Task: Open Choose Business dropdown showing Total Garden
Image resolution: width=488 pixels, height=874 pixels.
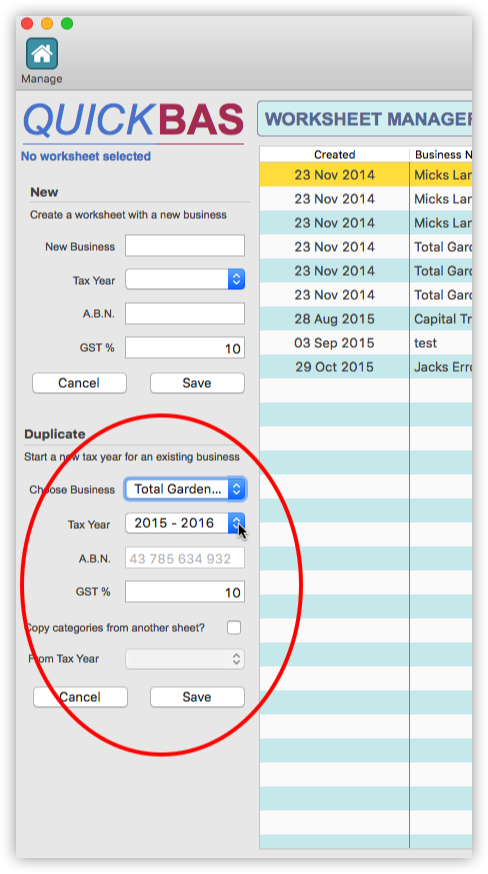Action: pyautogui.click(x=185, y=489)
